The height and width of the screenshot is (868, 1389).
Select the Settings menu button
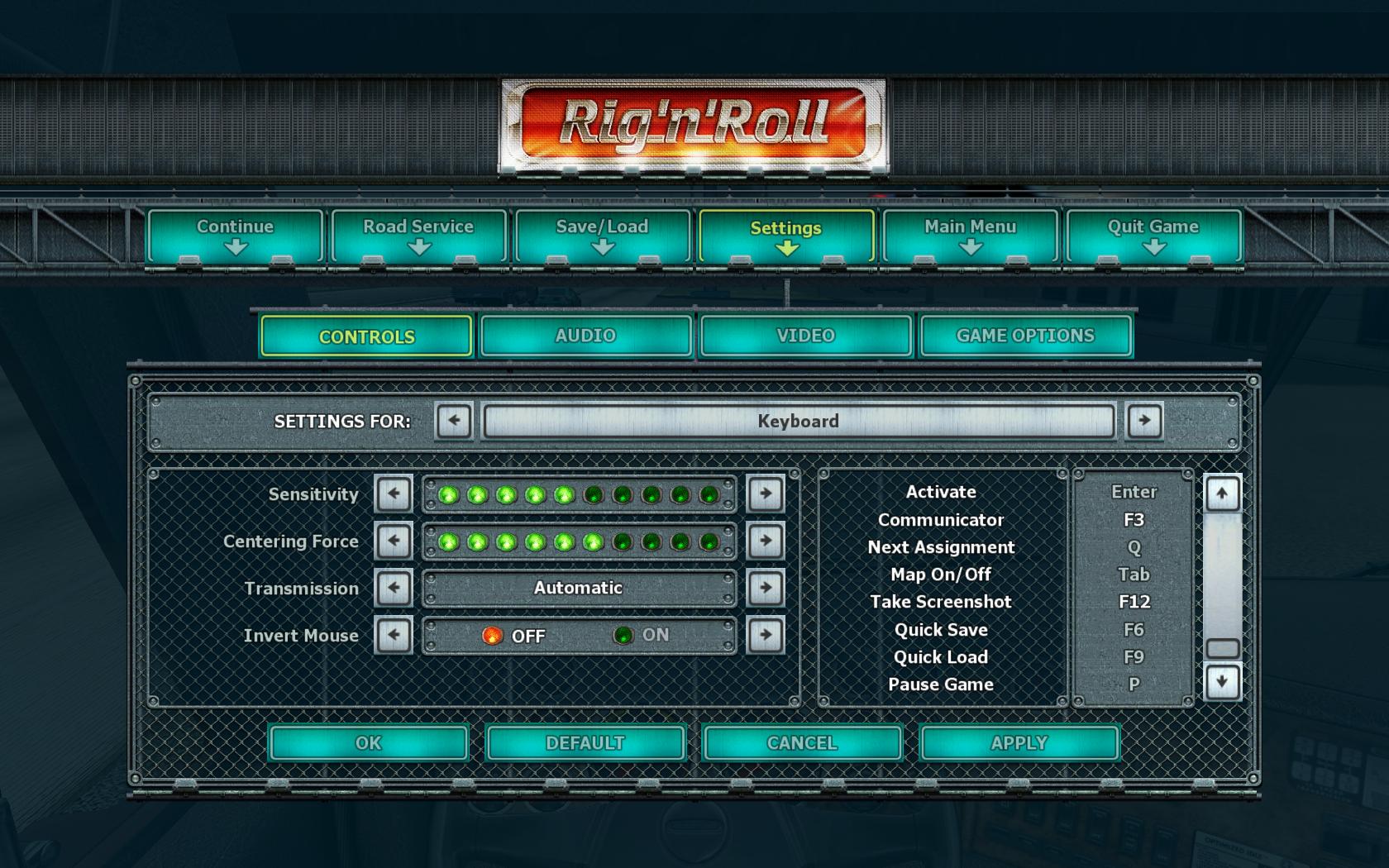[x=786, y=236]
